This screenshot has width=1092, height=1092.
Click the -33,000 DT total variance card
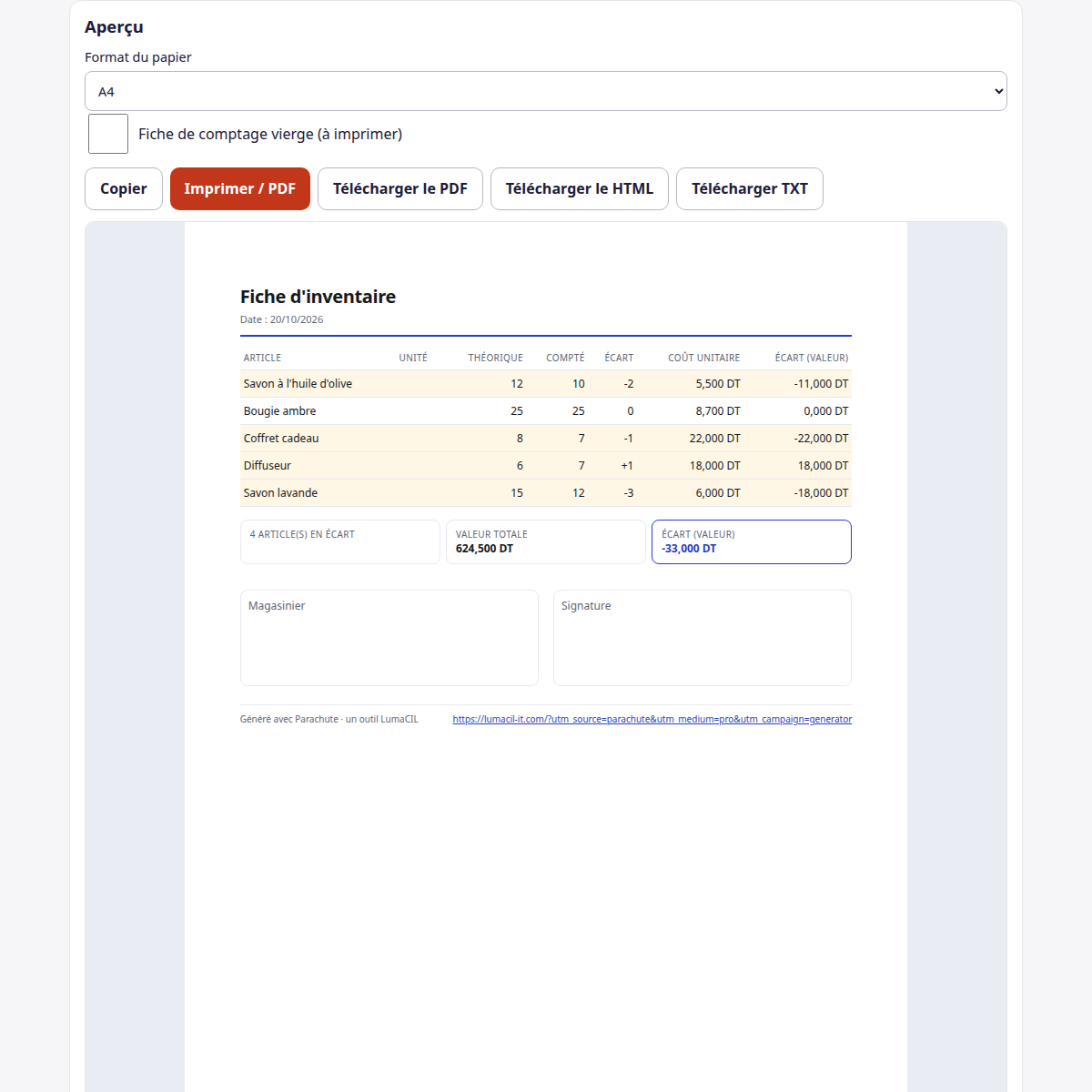pyautogui.click(x=752, y=542)
